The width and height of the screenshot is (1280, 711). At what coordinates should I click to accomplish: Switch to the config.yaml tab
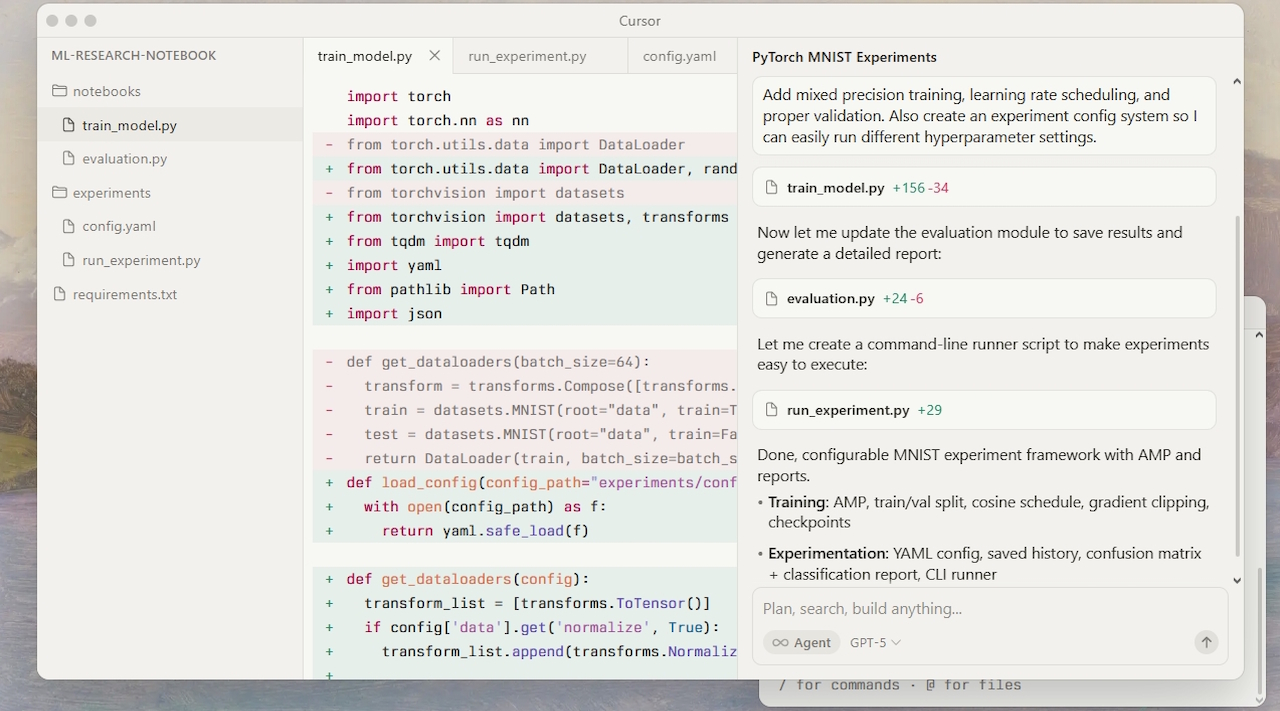coord(679,56)
